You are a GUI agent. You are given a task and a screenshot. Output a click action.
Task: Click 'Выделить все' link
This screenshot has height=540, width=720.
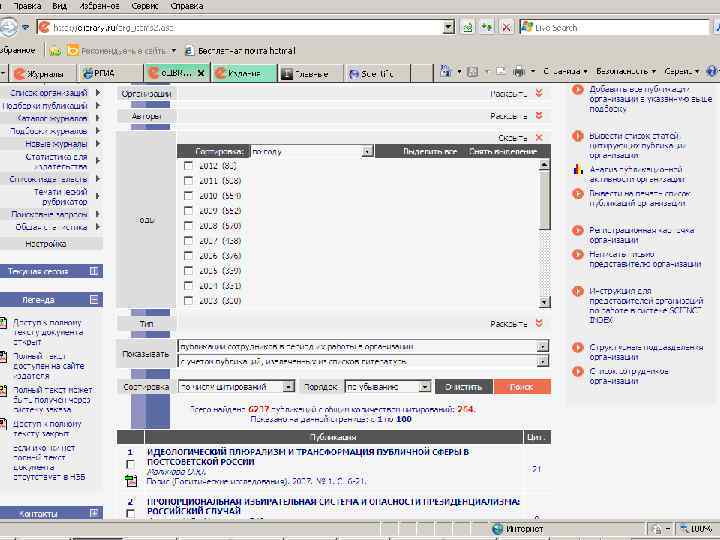pos(430,152)
